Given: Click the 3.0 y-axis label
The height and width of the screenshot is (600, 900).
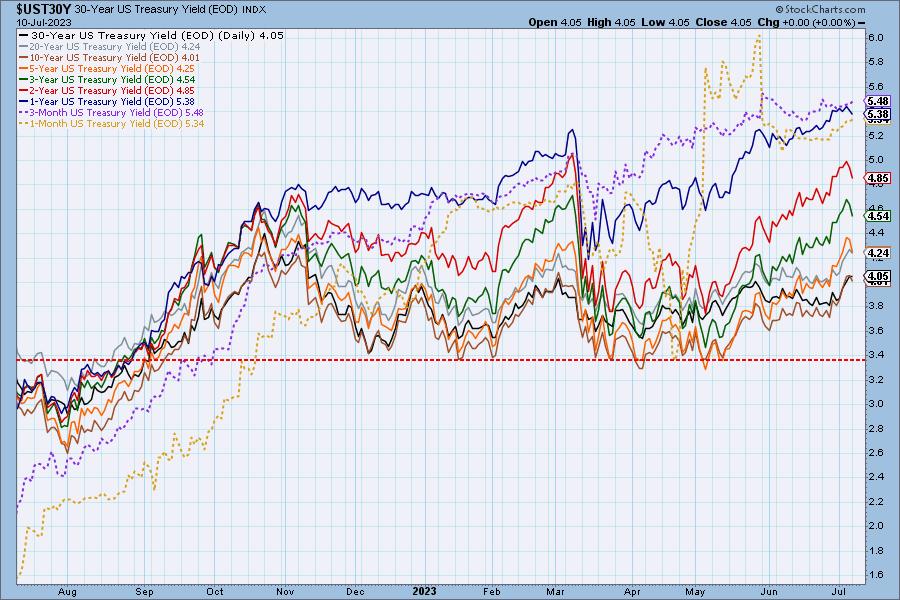Looking at the screenshot, I should 876,404.
